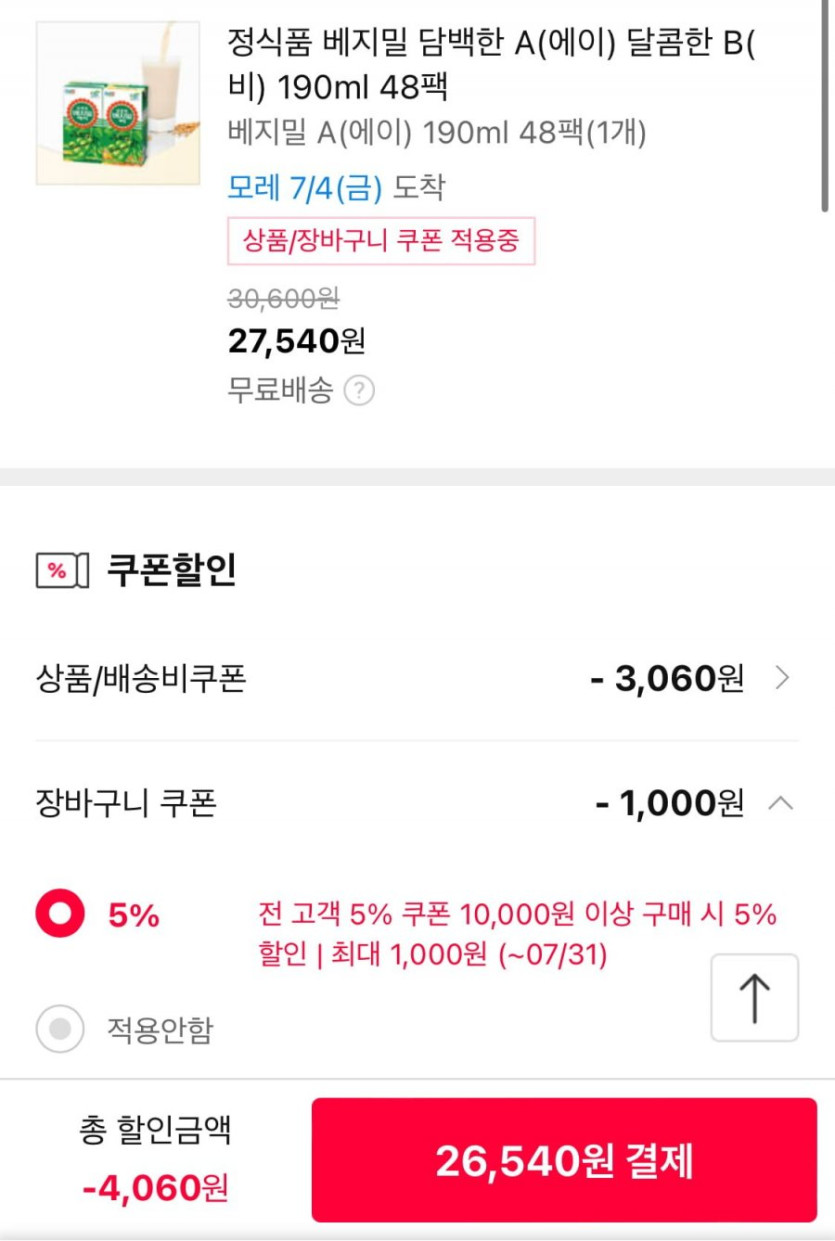Tap the 장바구니 쿠폰 row label
This screenshot has height=1241, width=835.
pos(126,803)
